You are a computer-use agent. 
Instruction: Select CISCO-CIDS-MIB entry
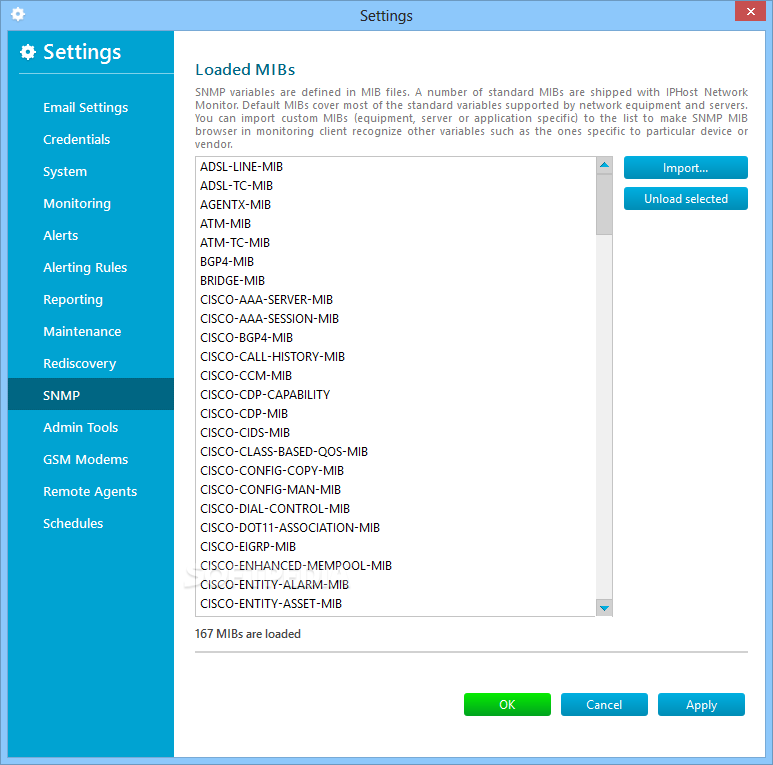tap(395, 432)
